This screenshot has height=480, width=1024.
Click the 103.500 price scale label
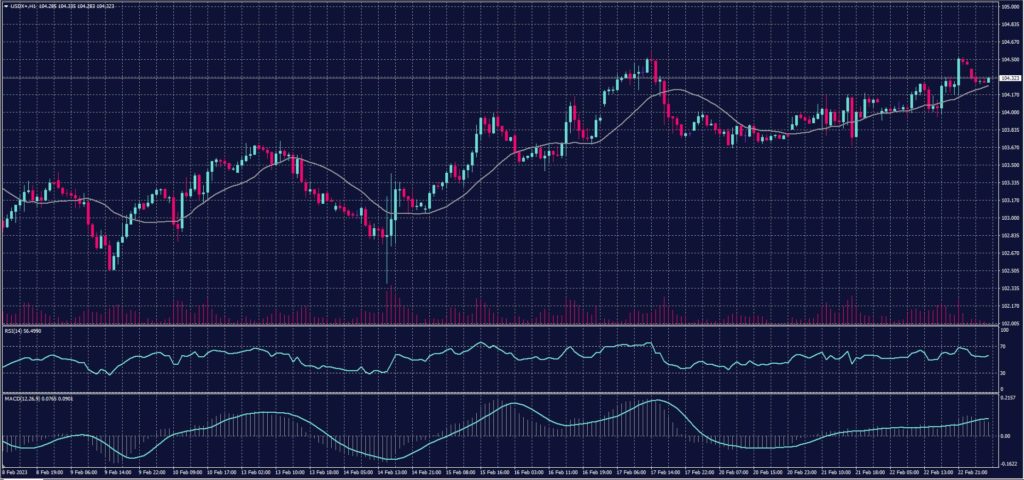click(1008, 165)
